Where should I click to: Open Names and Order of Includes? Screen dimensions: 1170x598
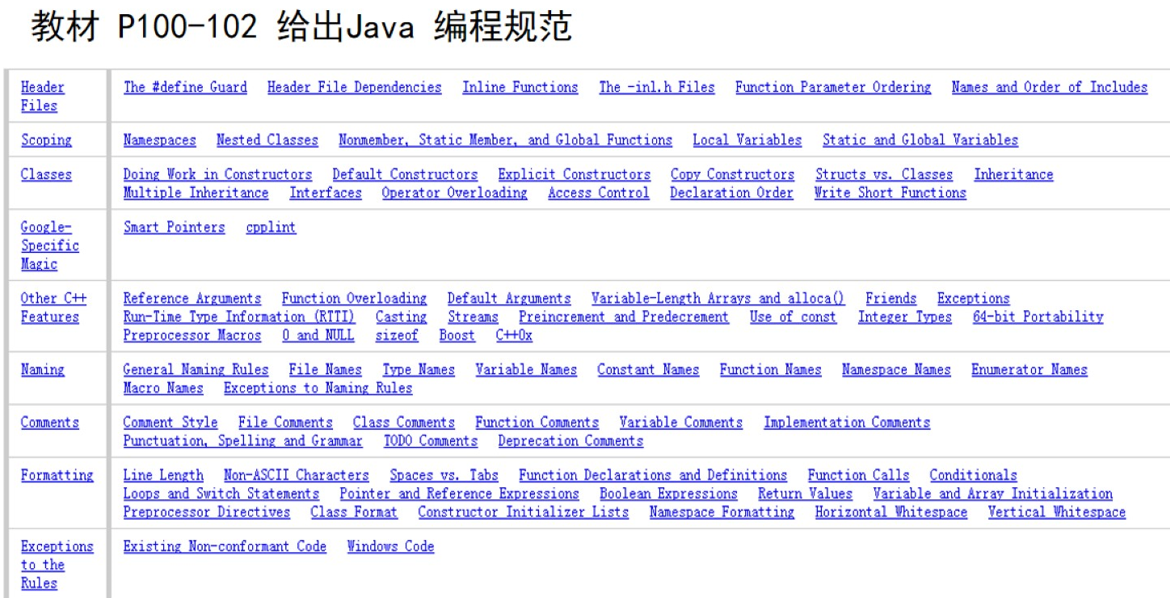[x=1049, y=87]
